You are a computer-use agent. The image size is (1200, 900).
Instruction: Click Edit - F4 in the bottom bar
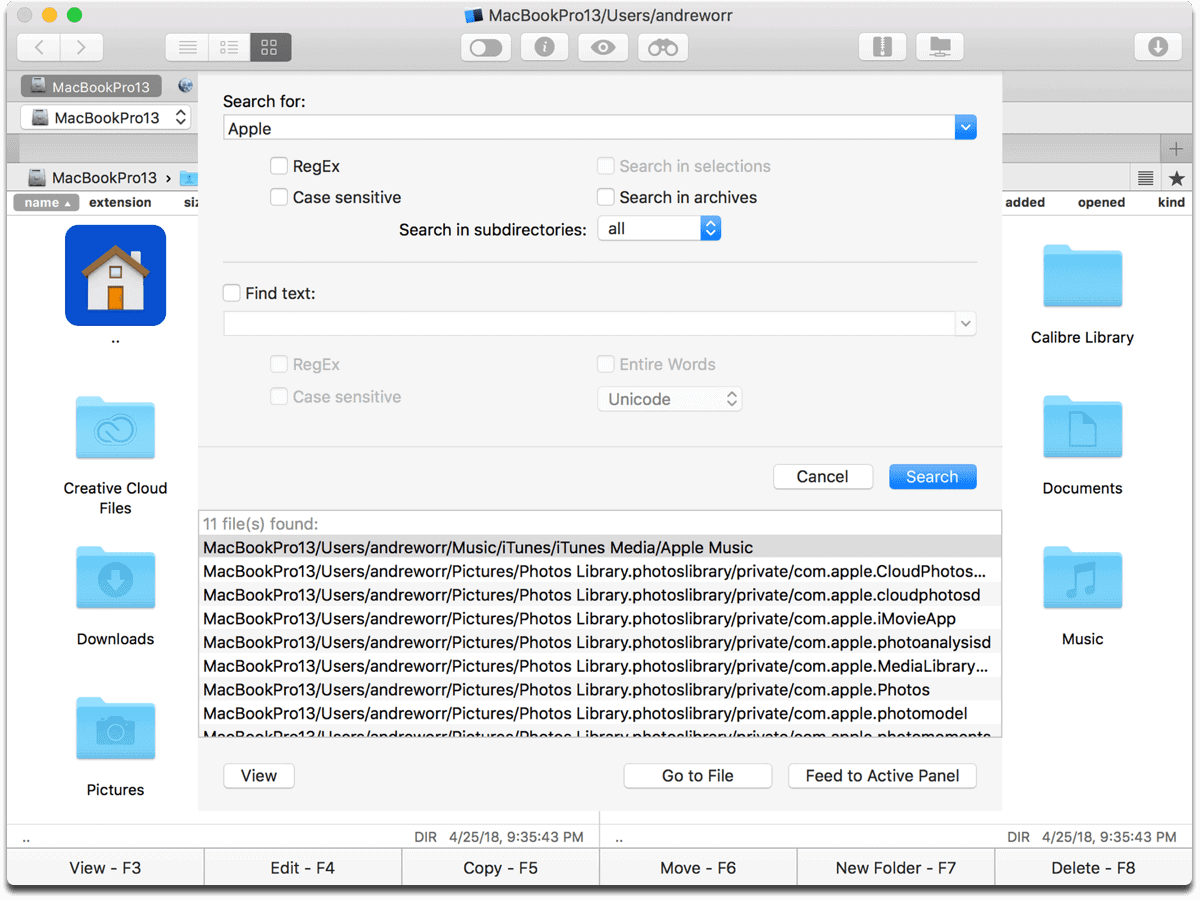pos(303,868)
